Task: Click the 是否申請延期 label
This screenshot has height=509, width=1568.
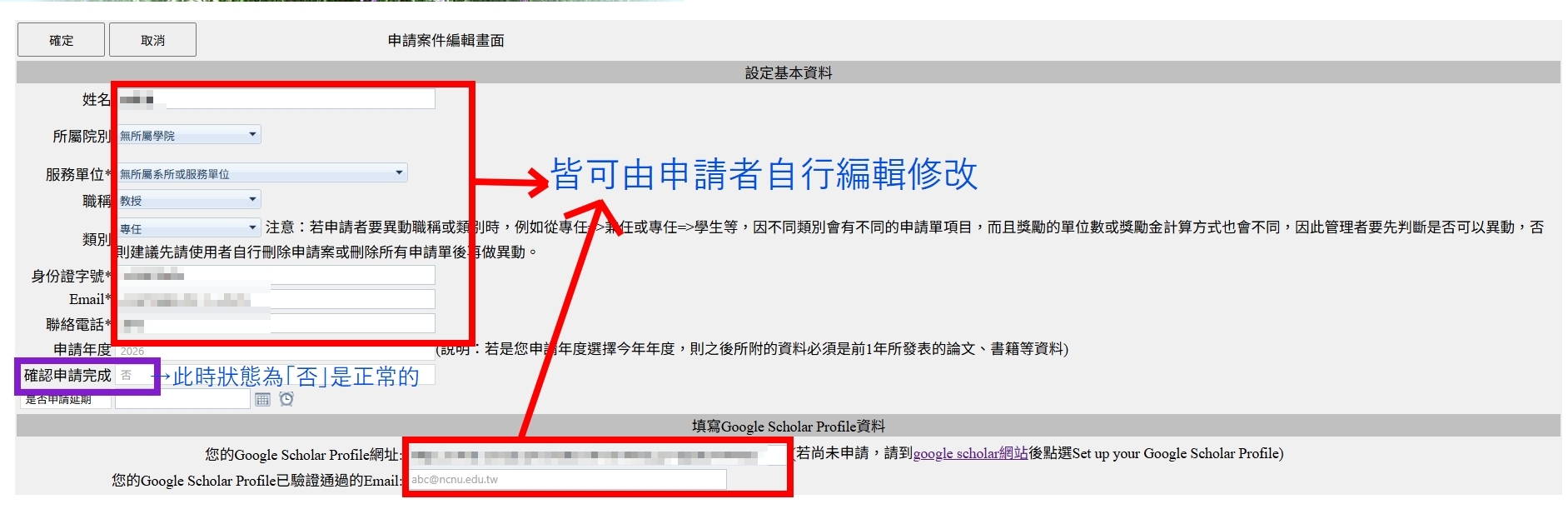Action: tap(58, 400)
